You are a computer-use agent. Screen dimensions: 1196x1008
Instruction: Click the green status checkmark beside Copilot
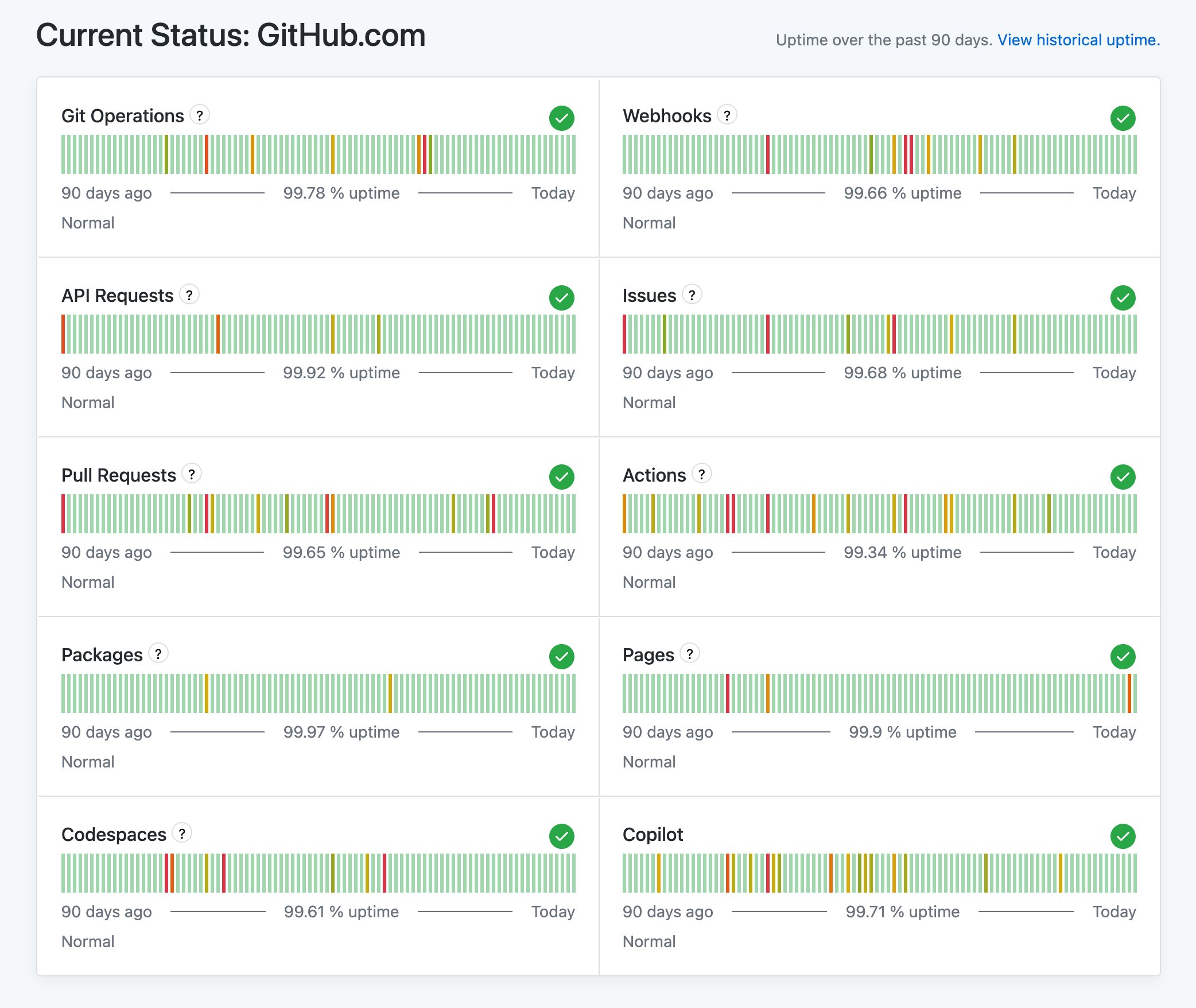(x=1123, y=837)
